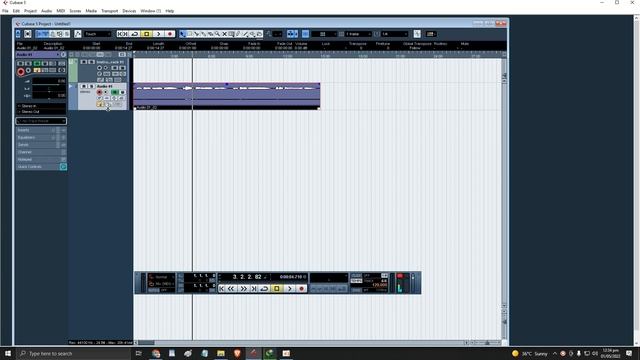This screenshot has height=360, width=640.
Task: Open the automation mode Touch dropdown
Action: click(98, 34)
